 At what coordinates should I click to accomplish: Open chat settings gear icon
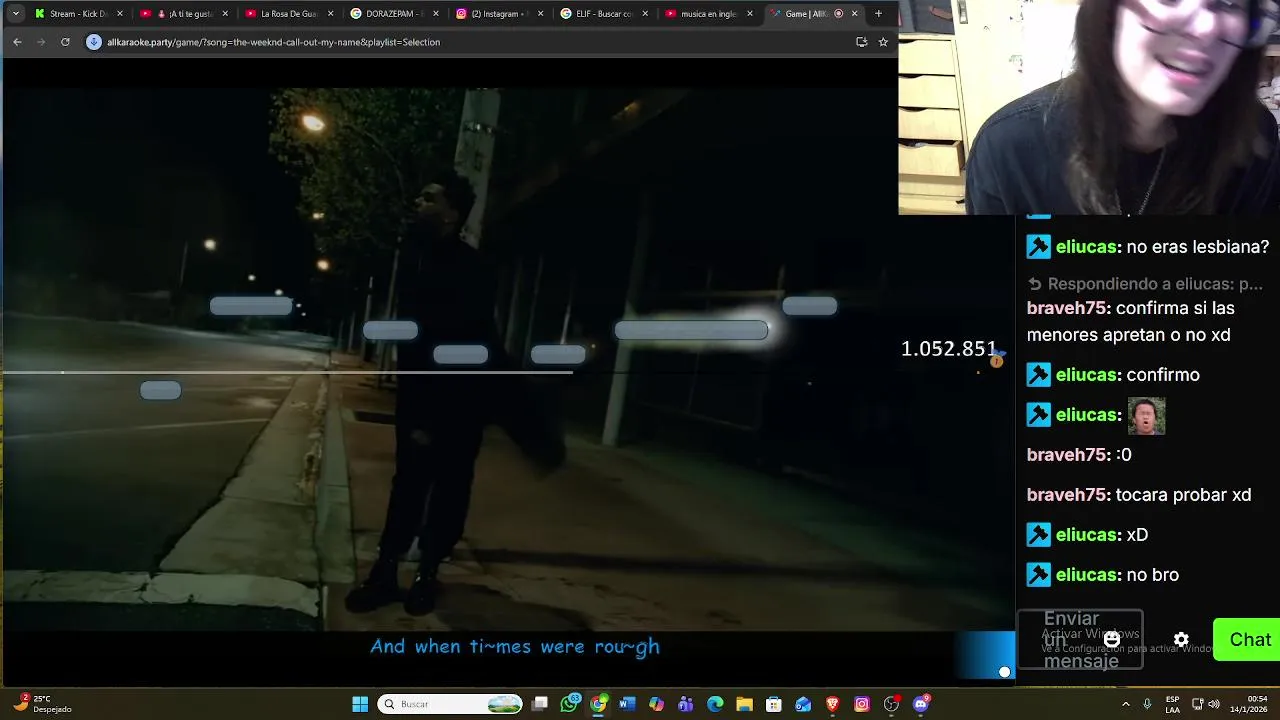tap(1181, 640)
